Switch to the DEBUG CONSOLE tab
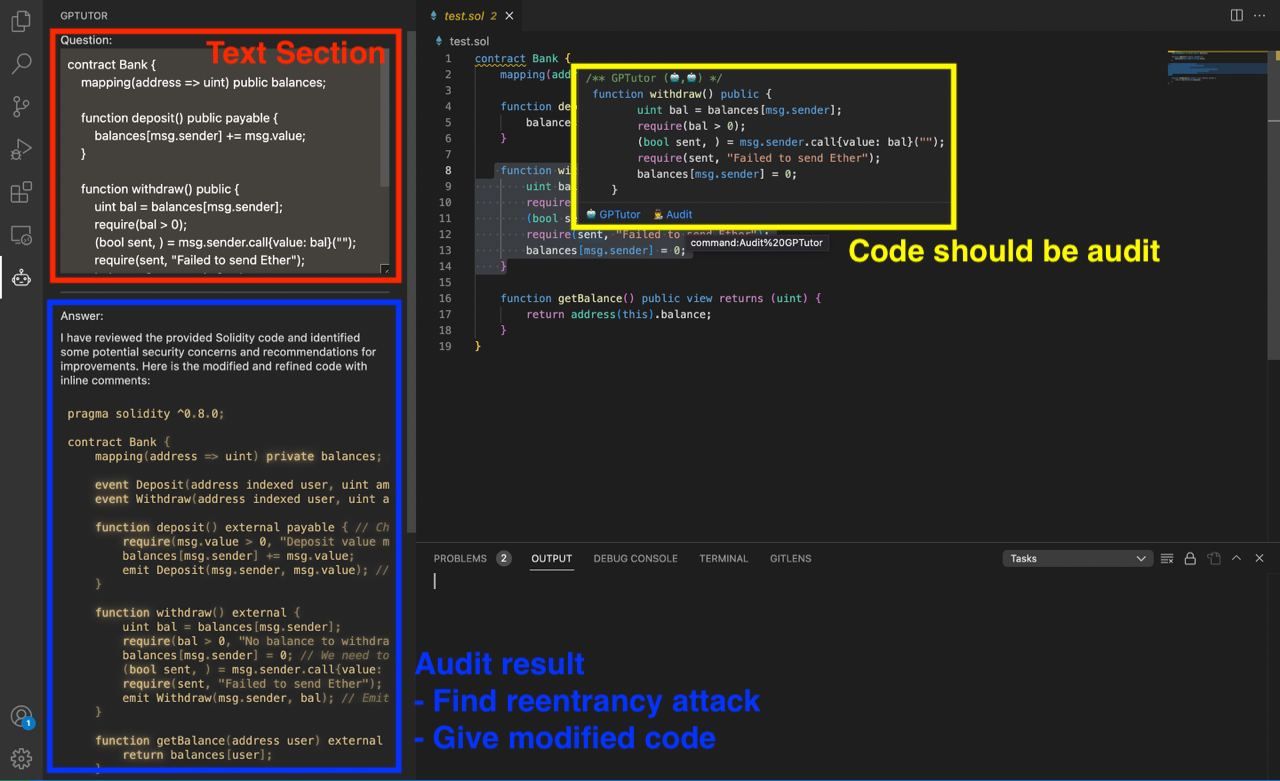The width and height of the screenshot is (1280, 781). (x=635, y=558)
